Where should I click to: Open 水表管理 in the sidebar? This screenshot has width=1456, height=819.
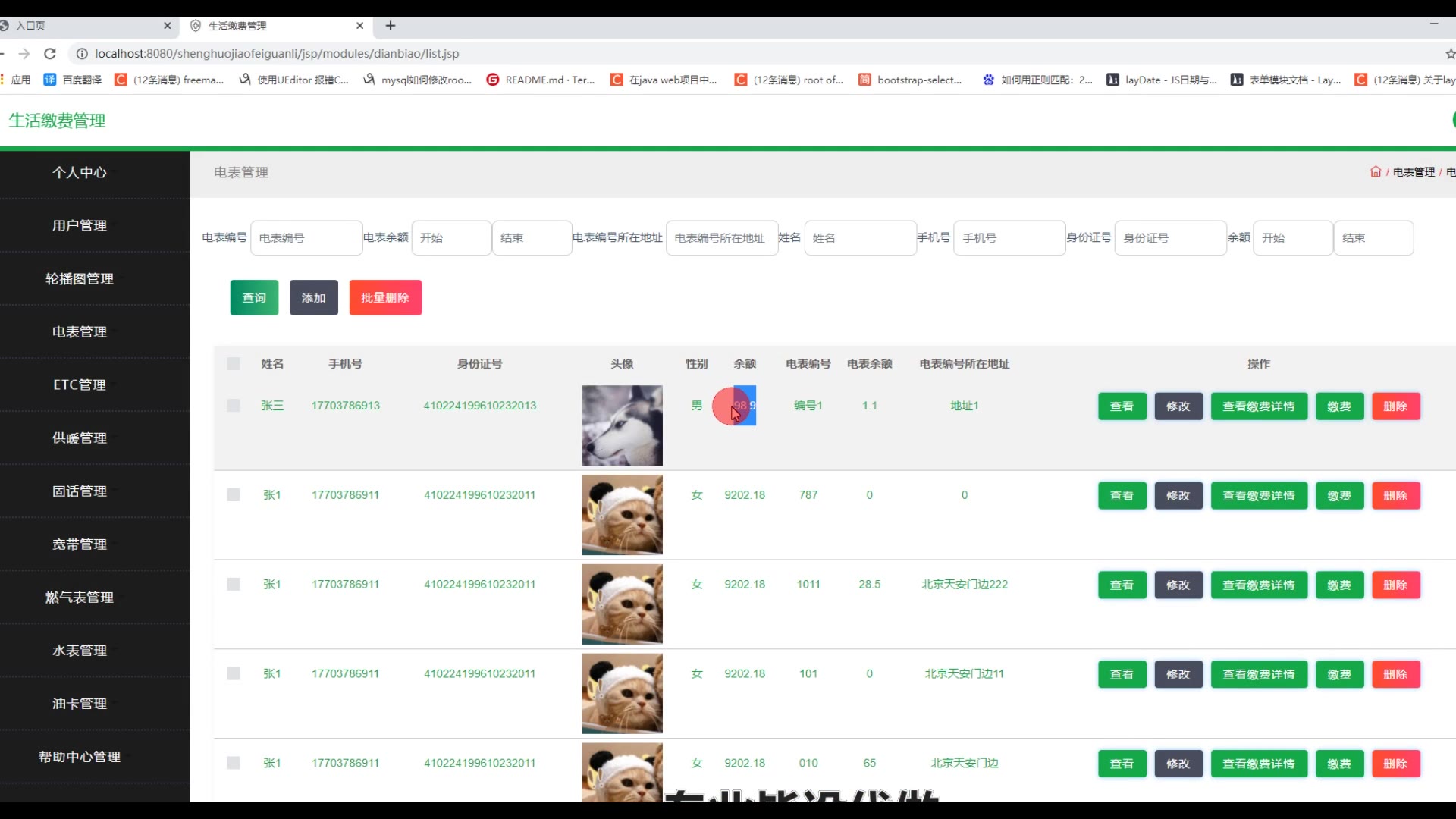[x=80, y=651]
